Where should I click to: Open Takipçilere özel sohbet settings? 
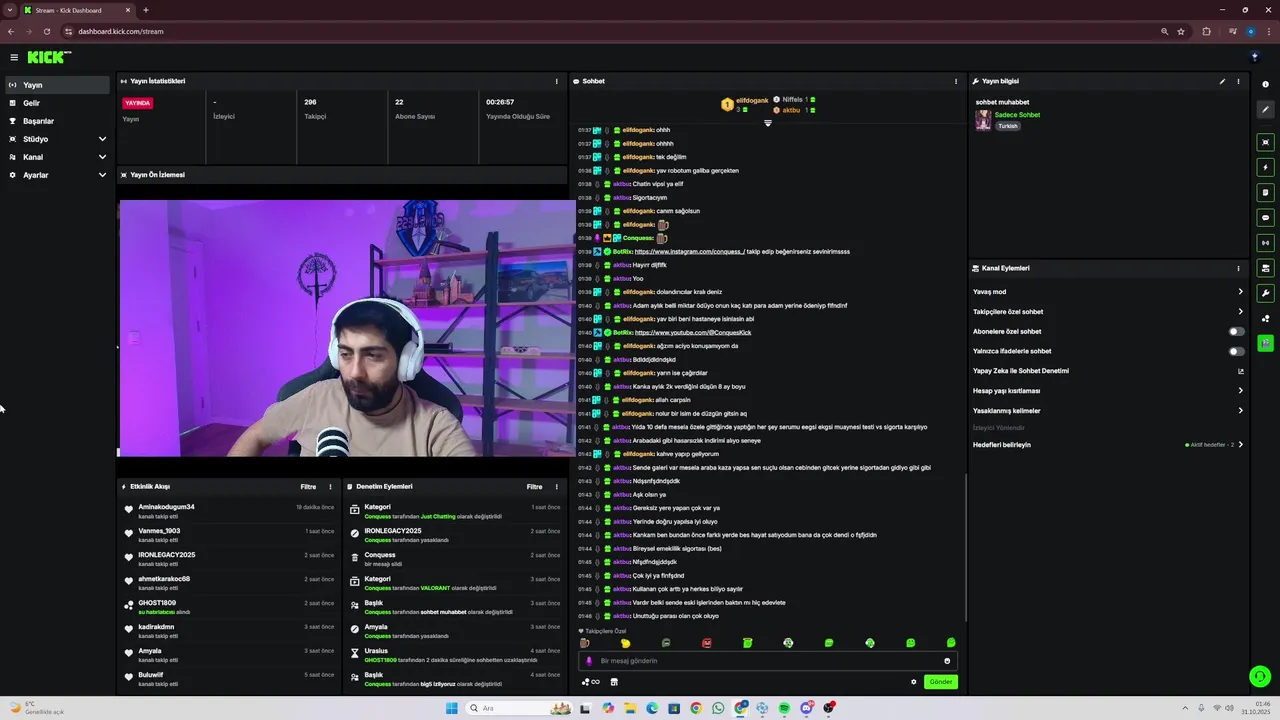[1108, 312]
